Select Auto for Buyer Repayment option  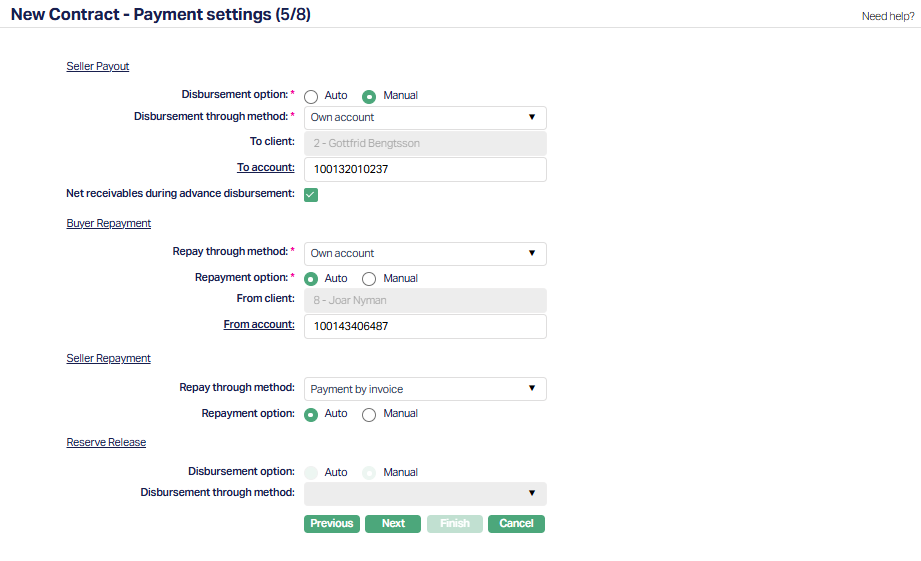point(311,279)
